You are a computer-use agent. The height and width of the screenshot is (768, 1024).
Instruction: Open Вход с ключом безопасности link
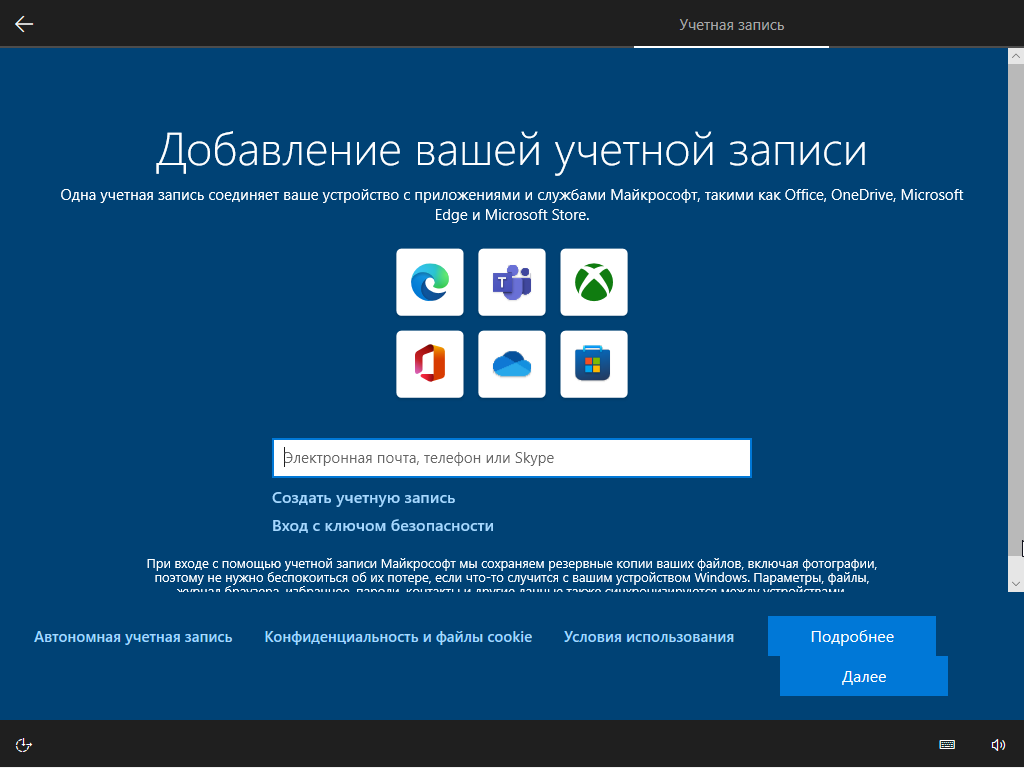click(383, 526)
